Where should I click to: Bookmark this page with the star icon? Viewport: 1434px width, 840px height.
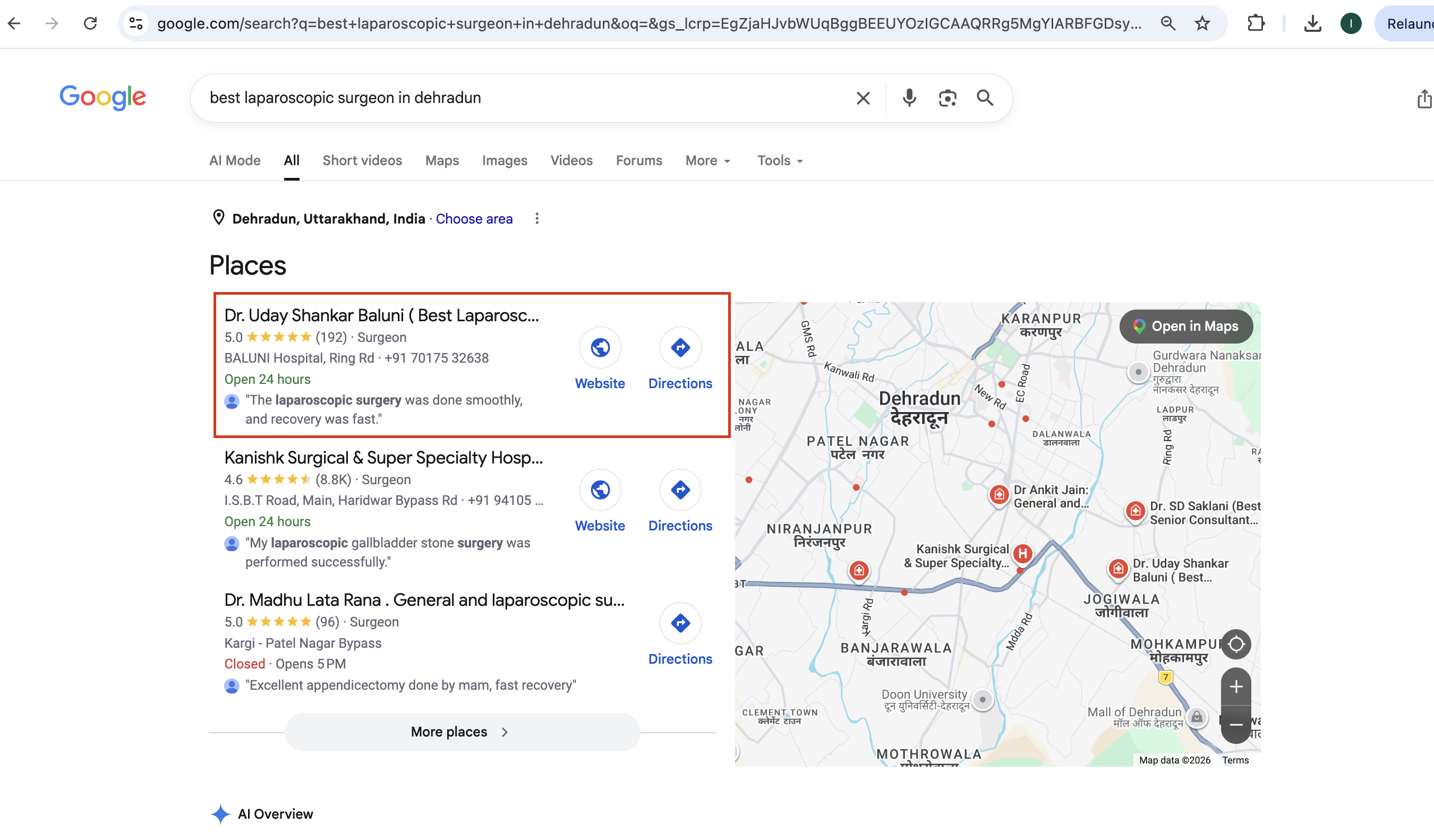(x=1202, y=23)
